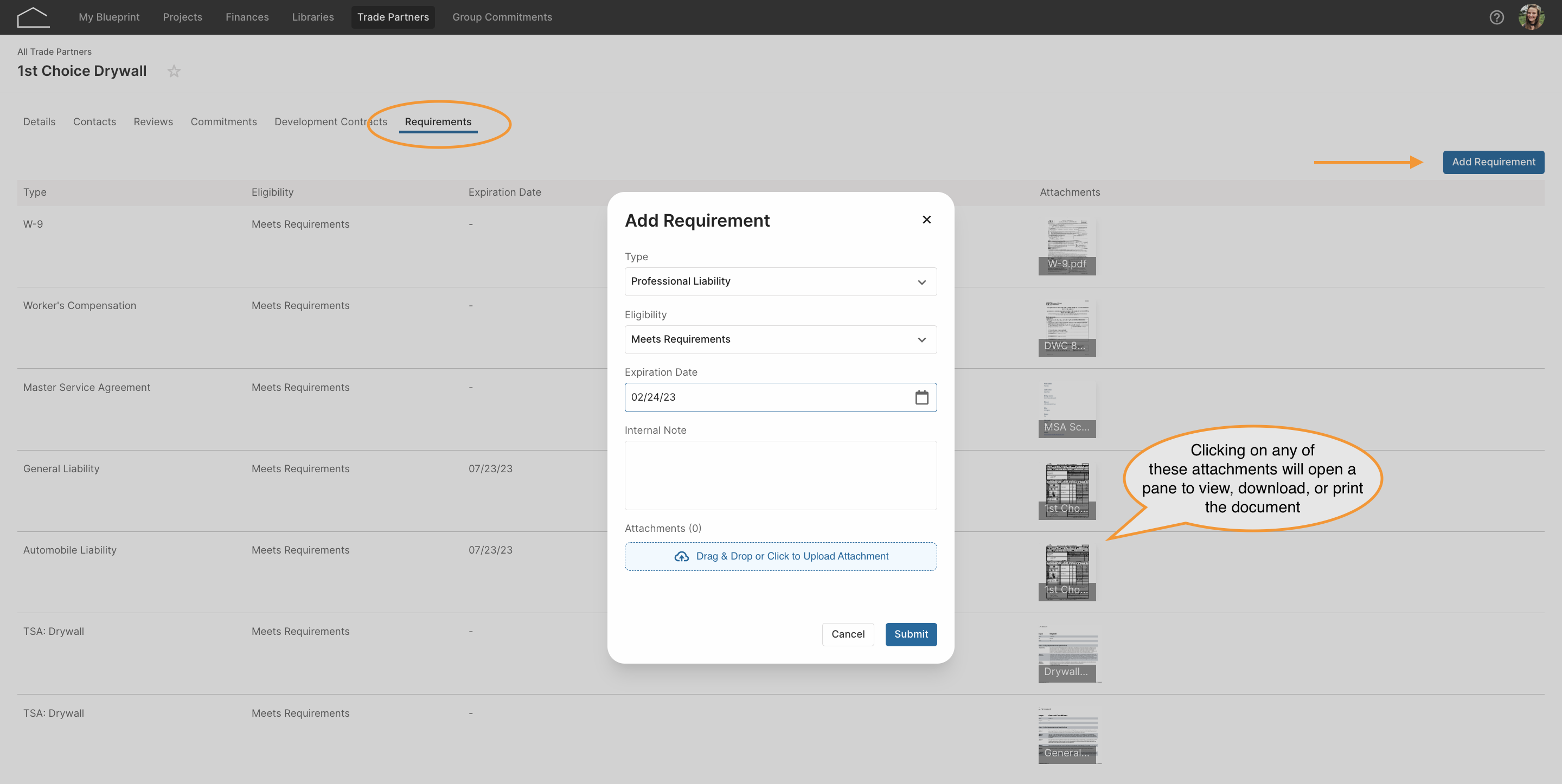Open the Libraries menu
The width and height of the screenshot is (1562, 784).
pos(313,17)
